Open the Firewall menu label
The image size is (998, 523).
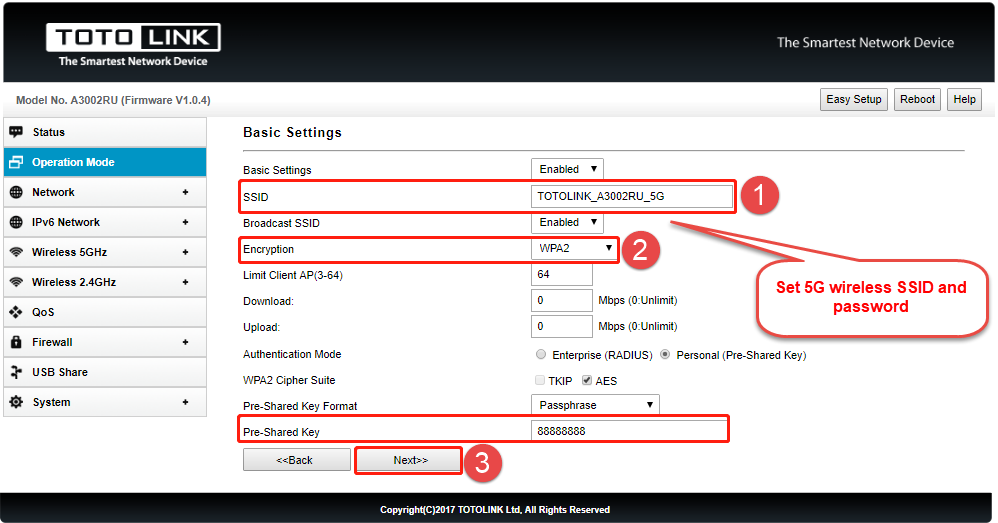(x=52, y=342)
